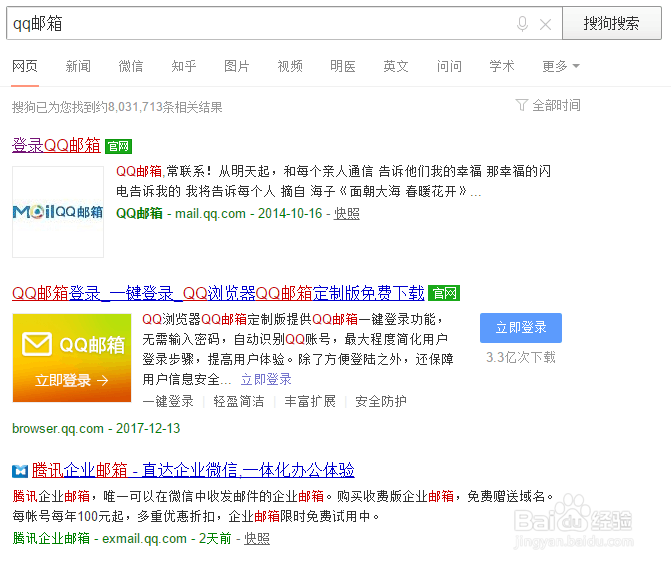Click the exmail.qq.com URL text
The image size is (671, 565).
(x=144, y=538)
